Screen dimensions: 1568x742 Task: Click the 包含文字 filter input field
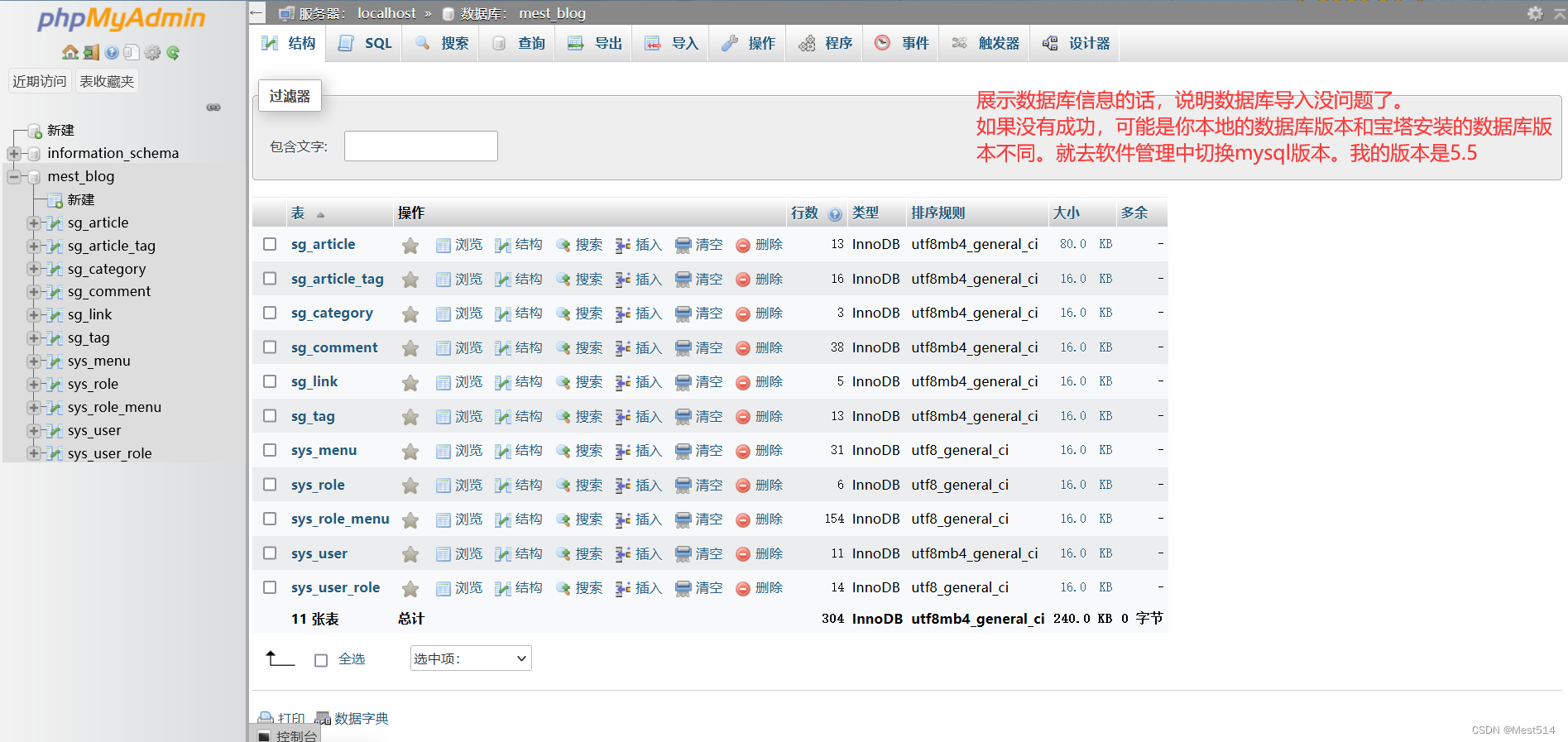(x=420, y=146)
